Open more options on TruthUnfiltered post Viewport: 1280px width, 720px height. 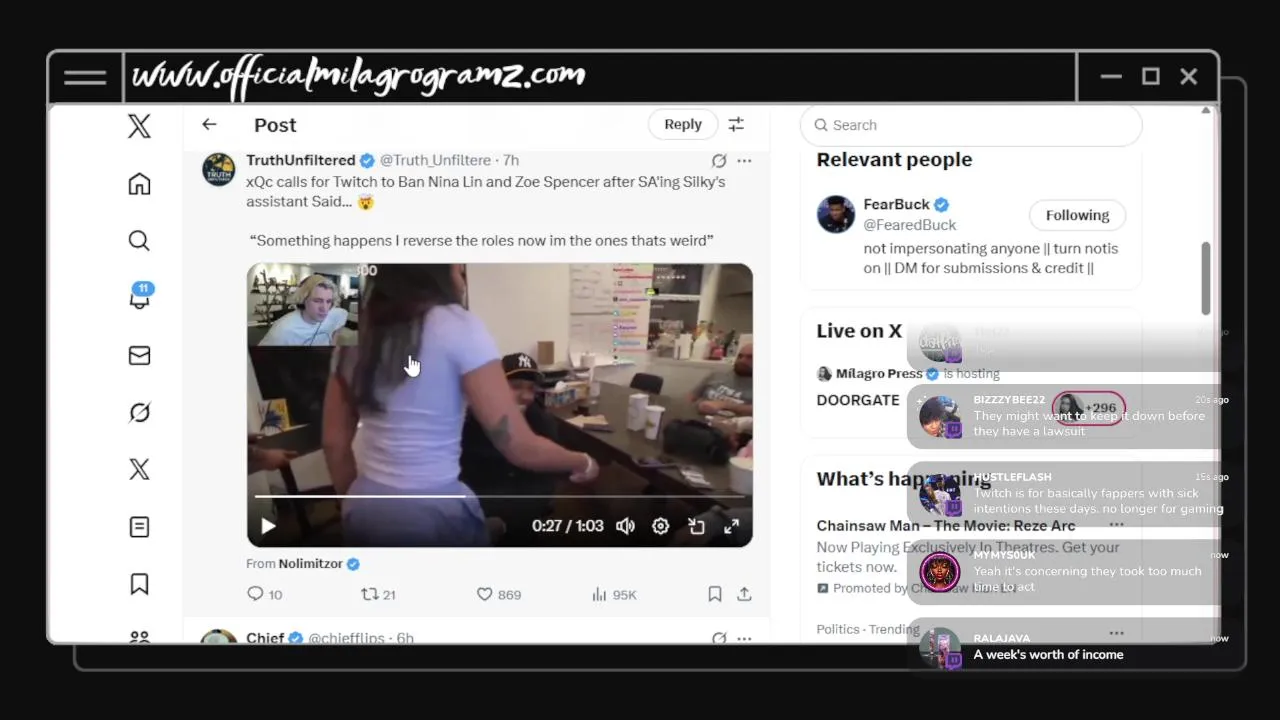744,160
